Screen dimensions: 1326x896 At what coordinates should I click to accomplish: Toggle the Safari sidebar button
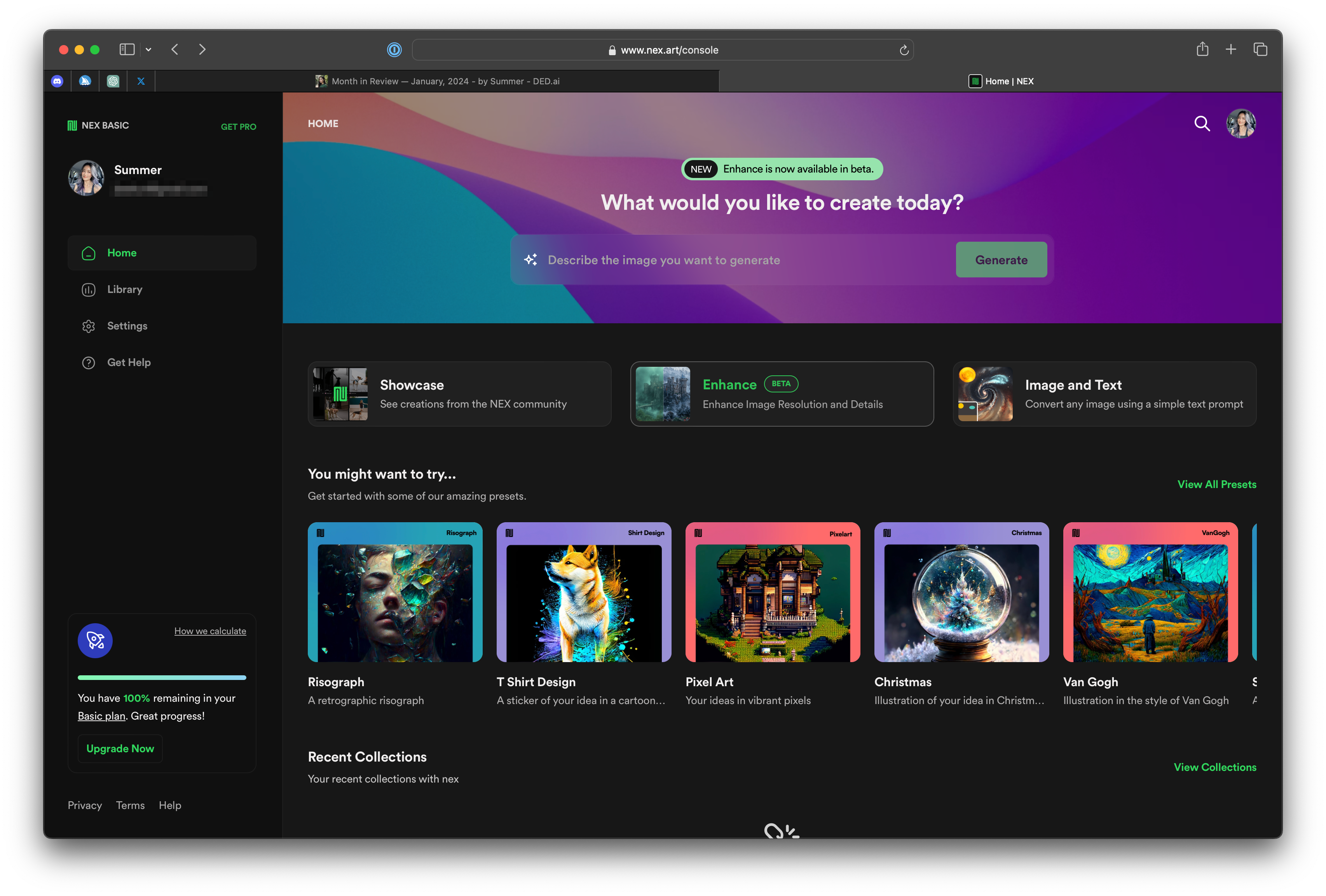127,50
